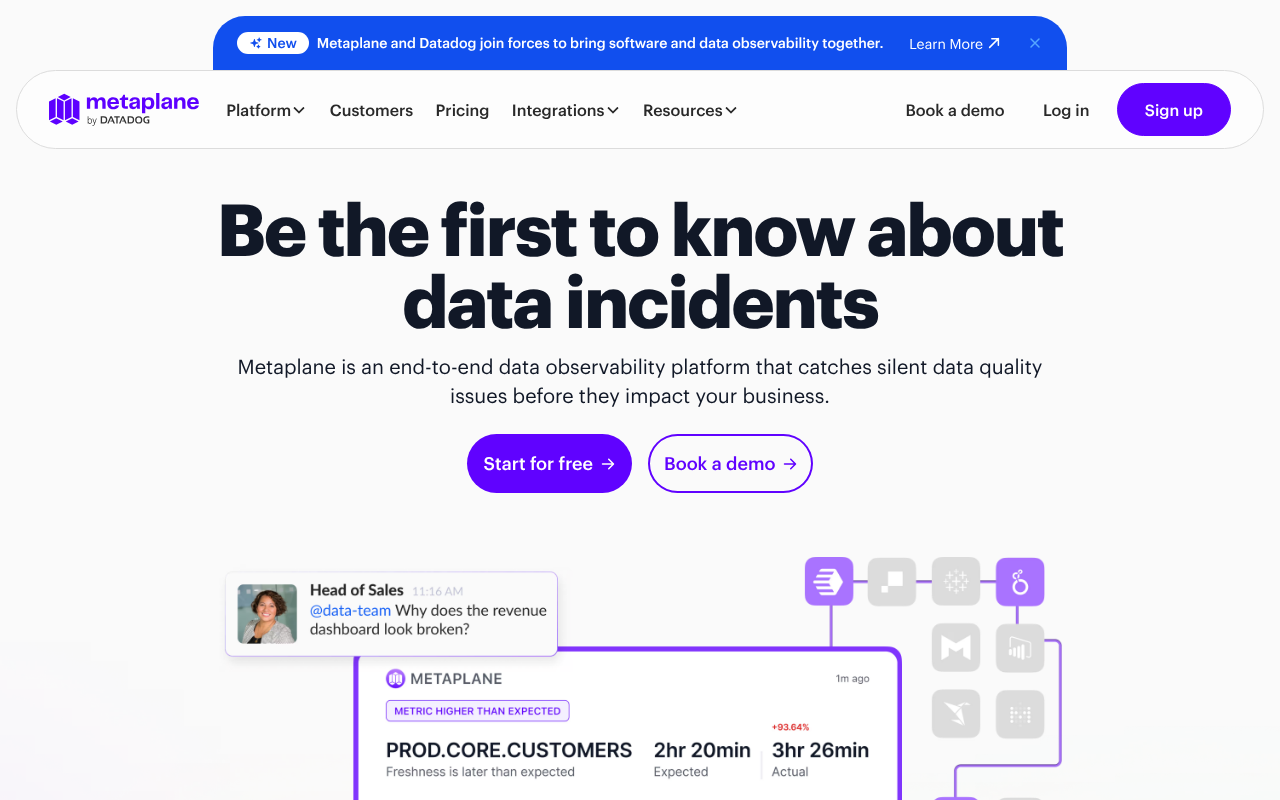Click the Power BI integration tile

1020,648
